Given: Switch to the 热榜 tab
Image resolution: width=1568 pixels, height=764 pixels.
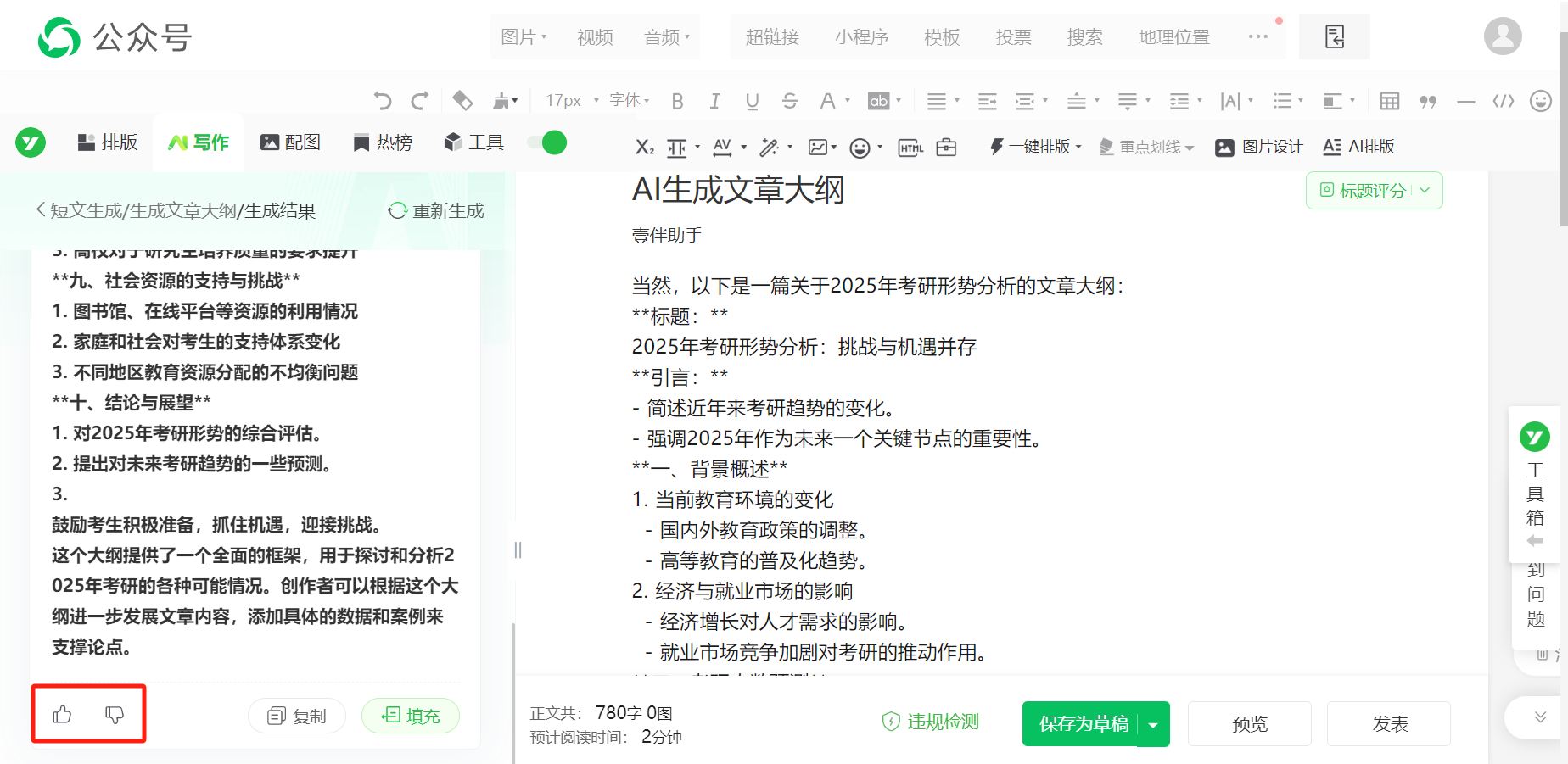Looking at the screenshot, I should 383,142.
